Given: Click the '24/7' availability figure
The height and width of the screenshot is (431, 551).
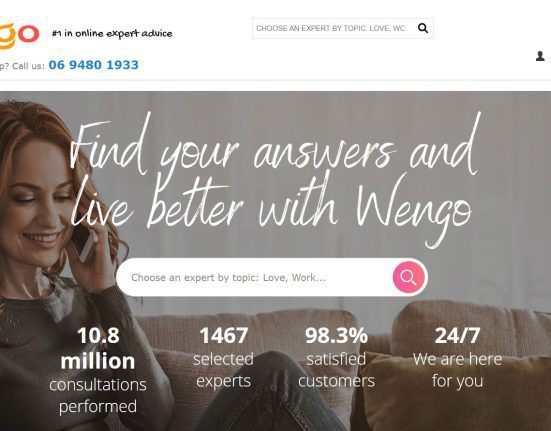Looking at the screenshot, I should coord(457,335).
